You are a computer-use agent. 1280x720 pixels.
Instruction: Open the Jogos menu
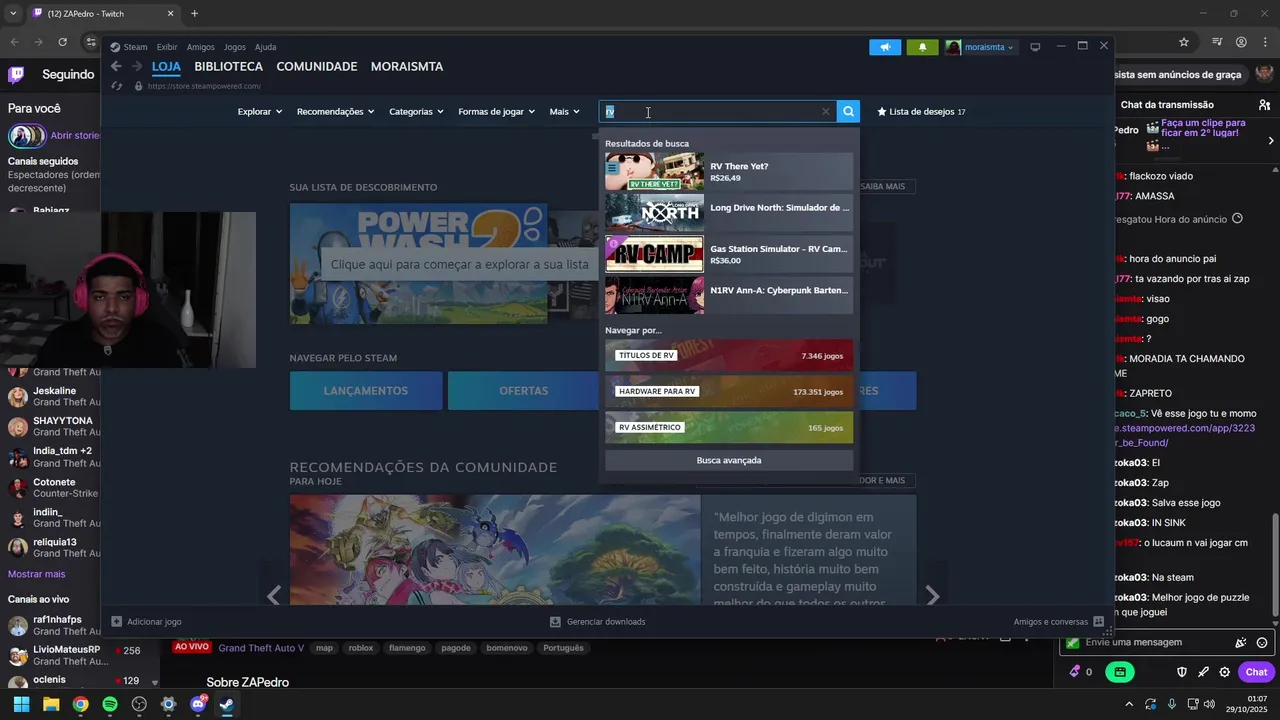click(235, 47)
